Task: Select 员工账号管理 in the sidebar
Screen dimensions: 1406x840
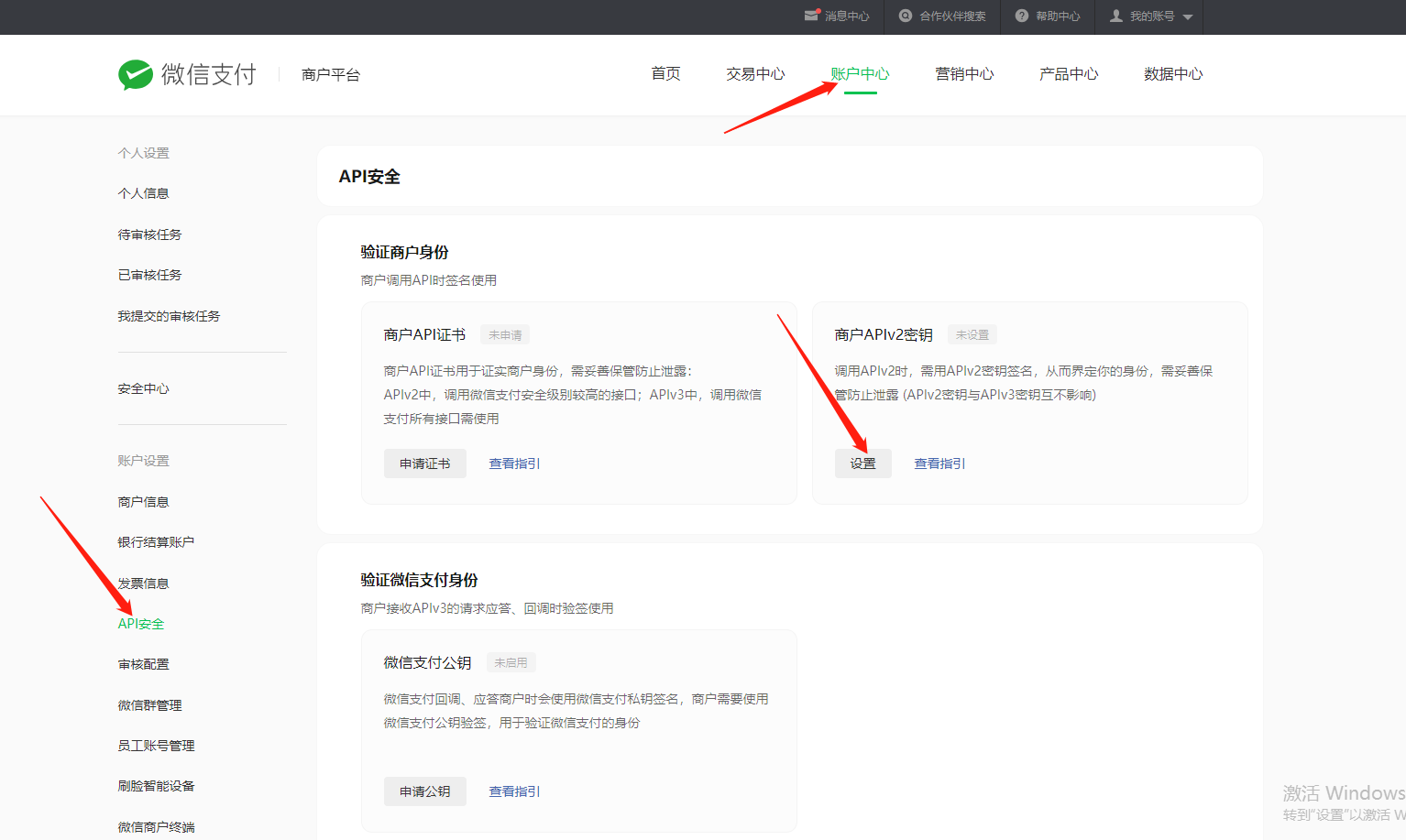Action: pyautogui.click(x=156, y=746)
